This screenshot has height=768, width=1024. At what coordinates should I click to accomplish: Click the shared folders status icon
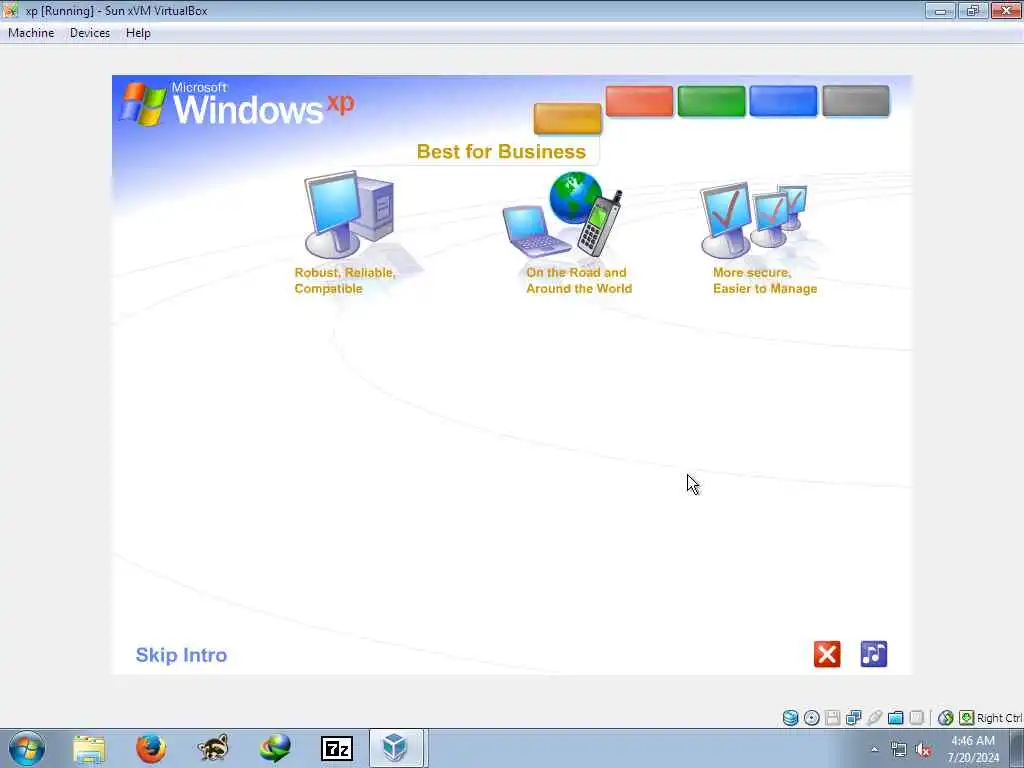[x=895, y=718]
